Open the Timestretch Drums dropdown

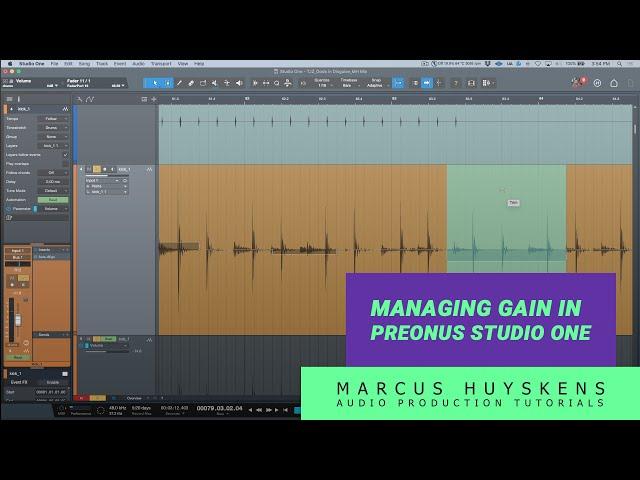[x=53, y=128]
